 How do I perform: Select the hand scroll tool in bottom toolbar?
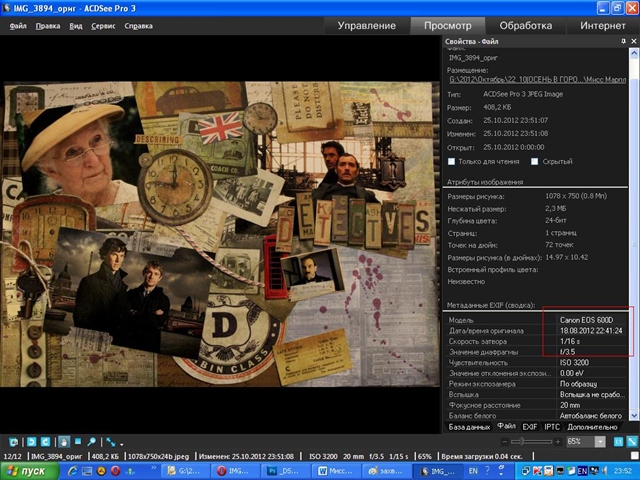pyautogui.click(x=64, y=441)
